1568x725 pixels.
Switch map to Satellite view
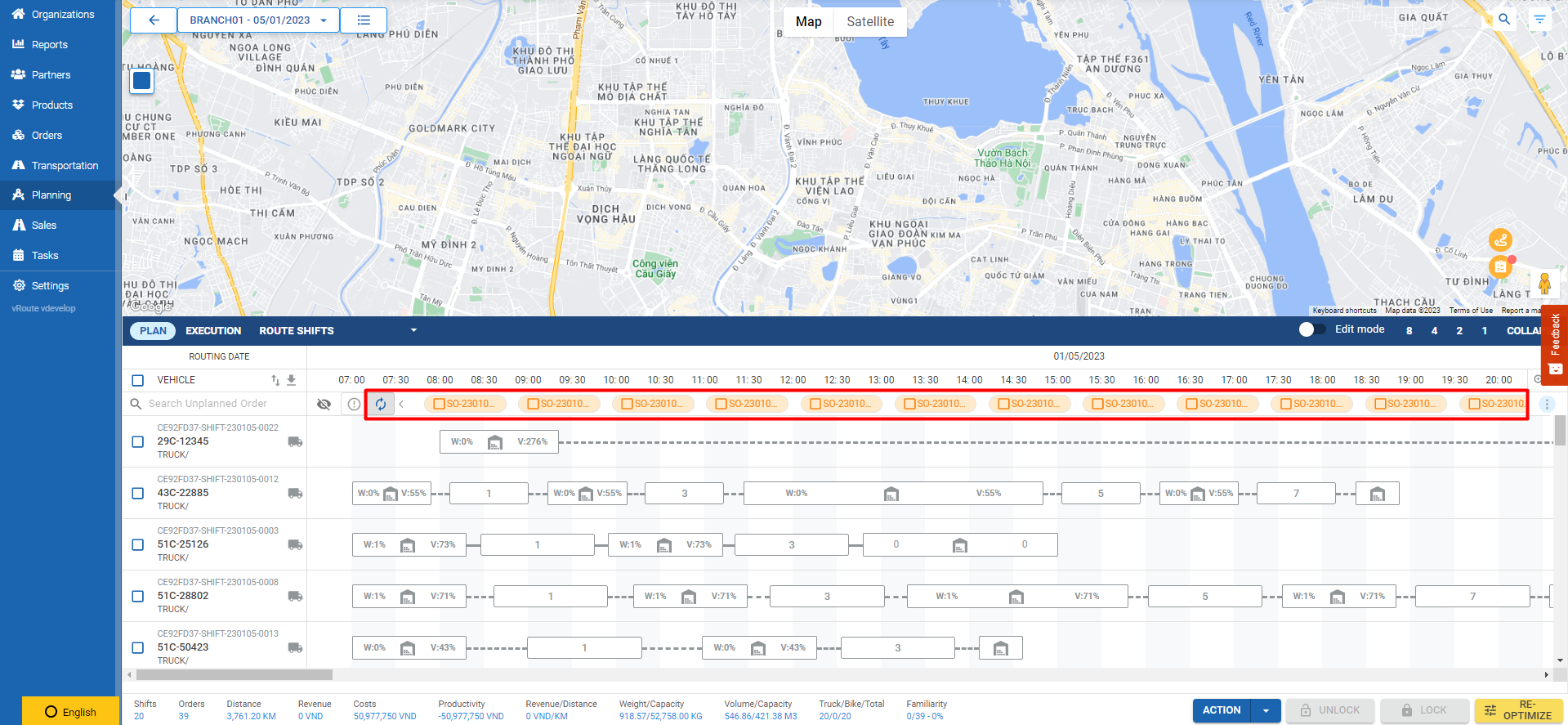pos(870,22)
